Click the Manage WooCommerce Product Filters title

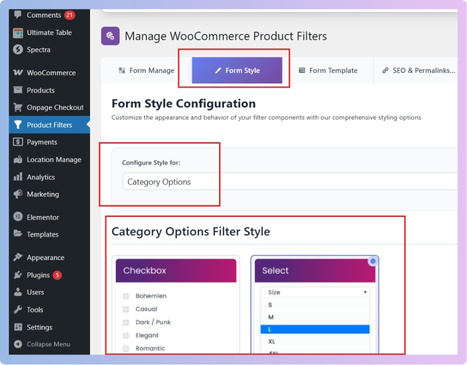point(226,36)
